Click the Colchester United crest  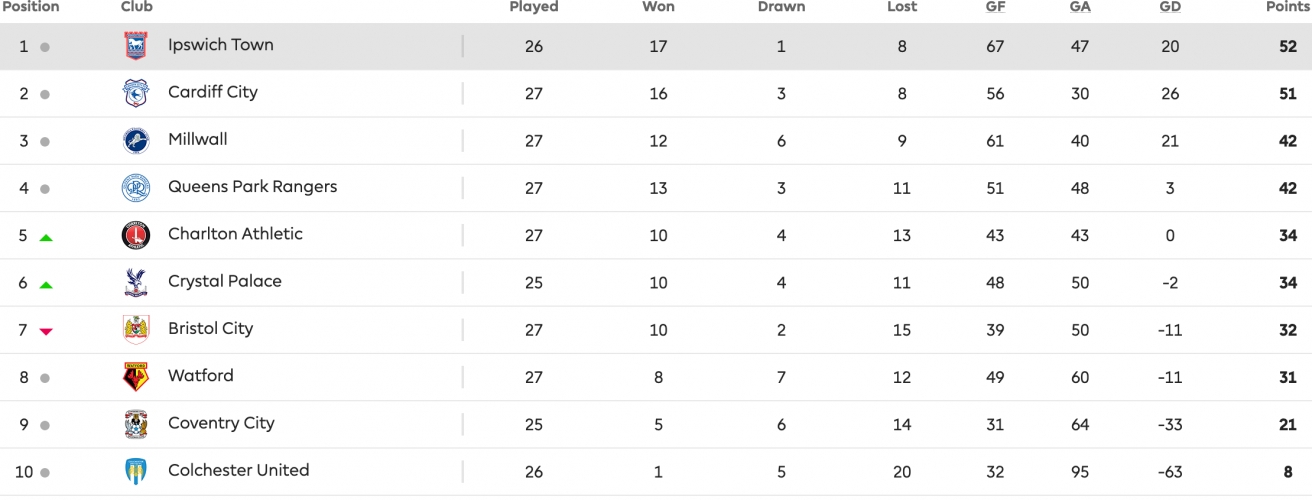136,471
